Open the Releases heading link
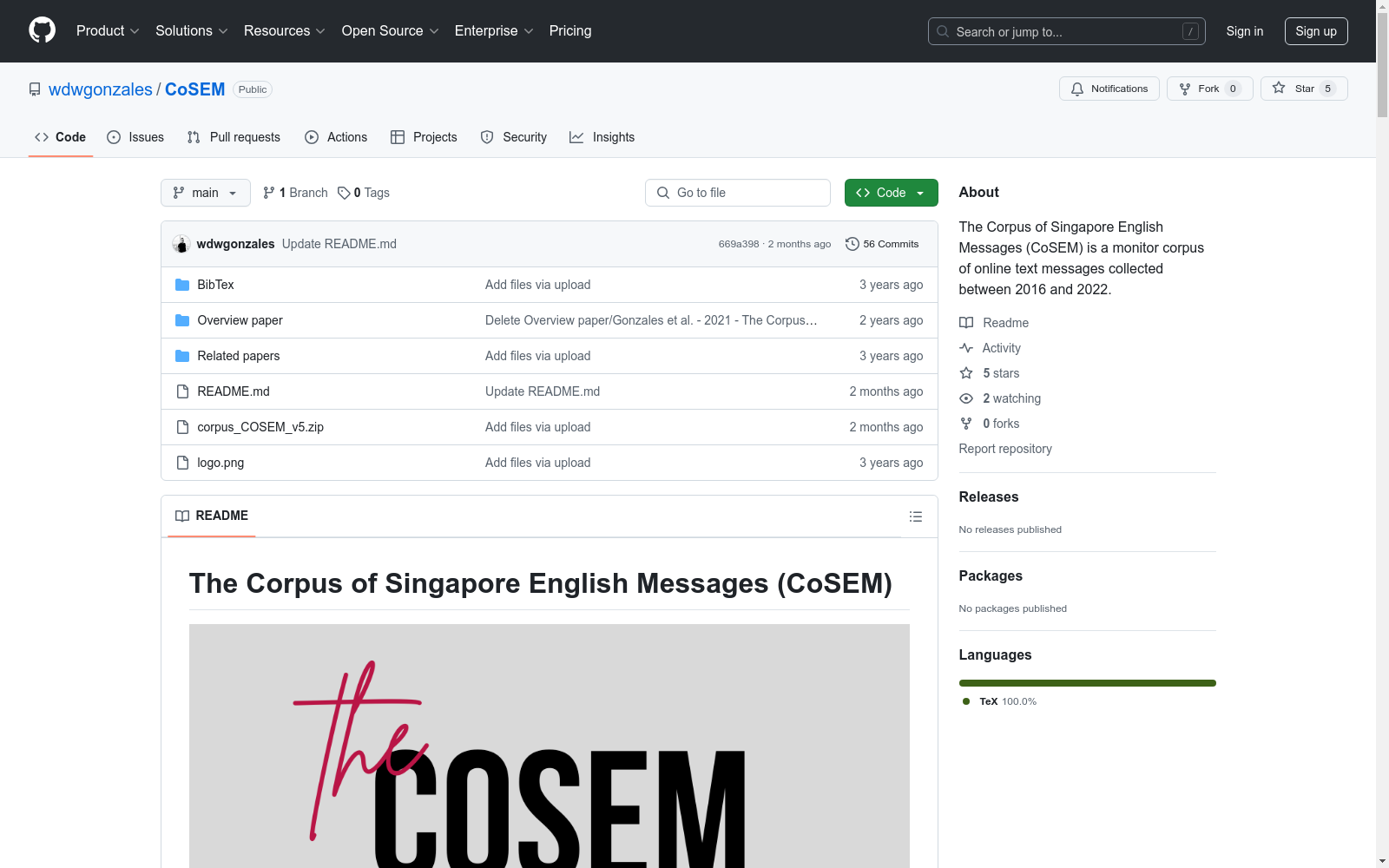Image resolution: width=1389 pixels, height=868 pixels. [x=989, y=496]
